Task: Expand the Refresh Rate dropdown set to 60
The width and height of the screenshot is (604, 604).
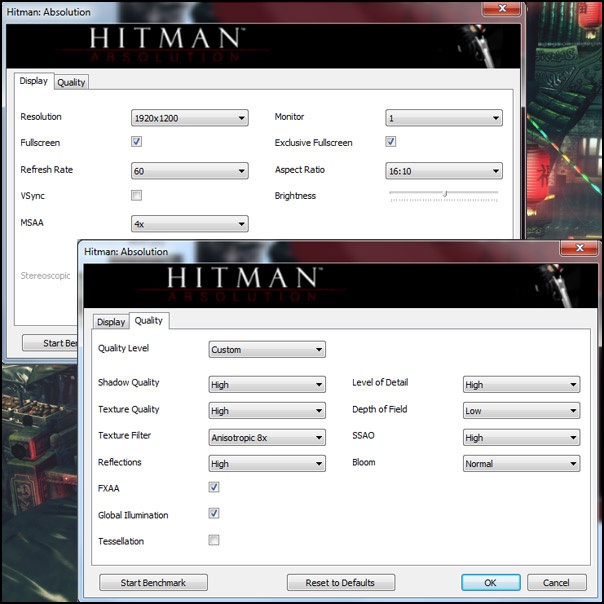Action: 190,171
